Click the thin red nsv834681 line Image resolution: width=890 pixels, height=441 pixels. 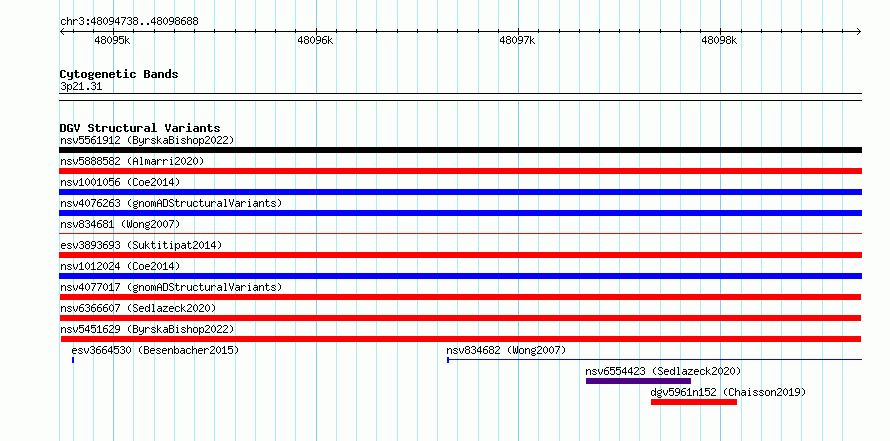(x=460, y=233)
